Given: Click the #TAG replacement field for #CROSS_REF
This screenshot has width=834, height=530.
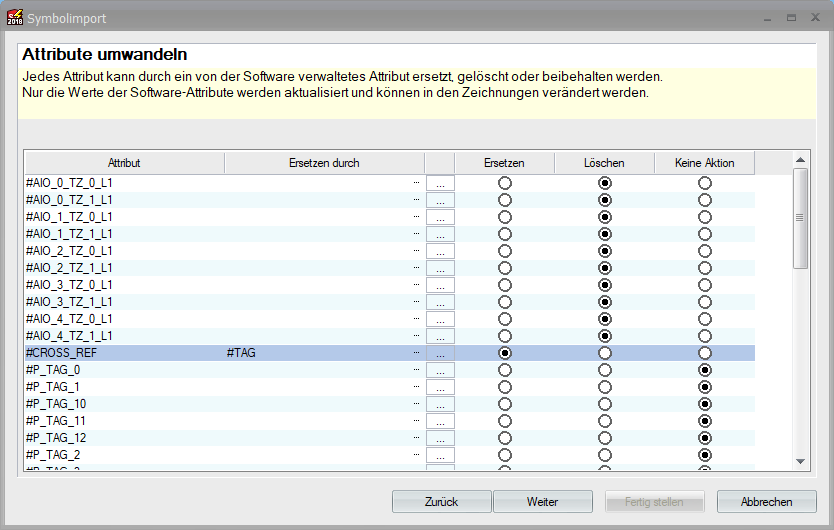Looking at the screenshot, I should [x=320, y=353].
